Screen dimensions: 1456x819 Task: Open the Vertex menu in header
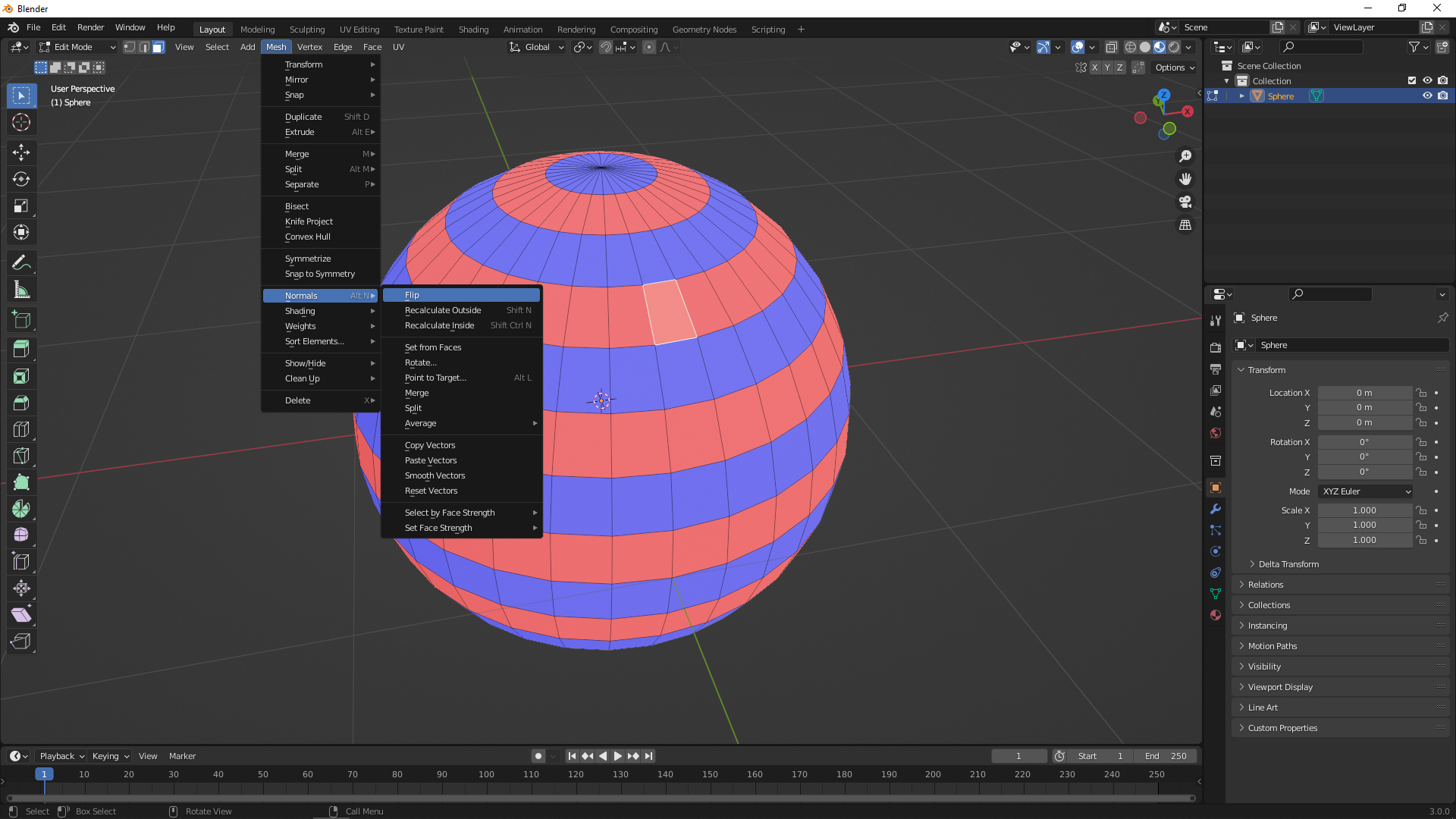[x=309, y=47]
